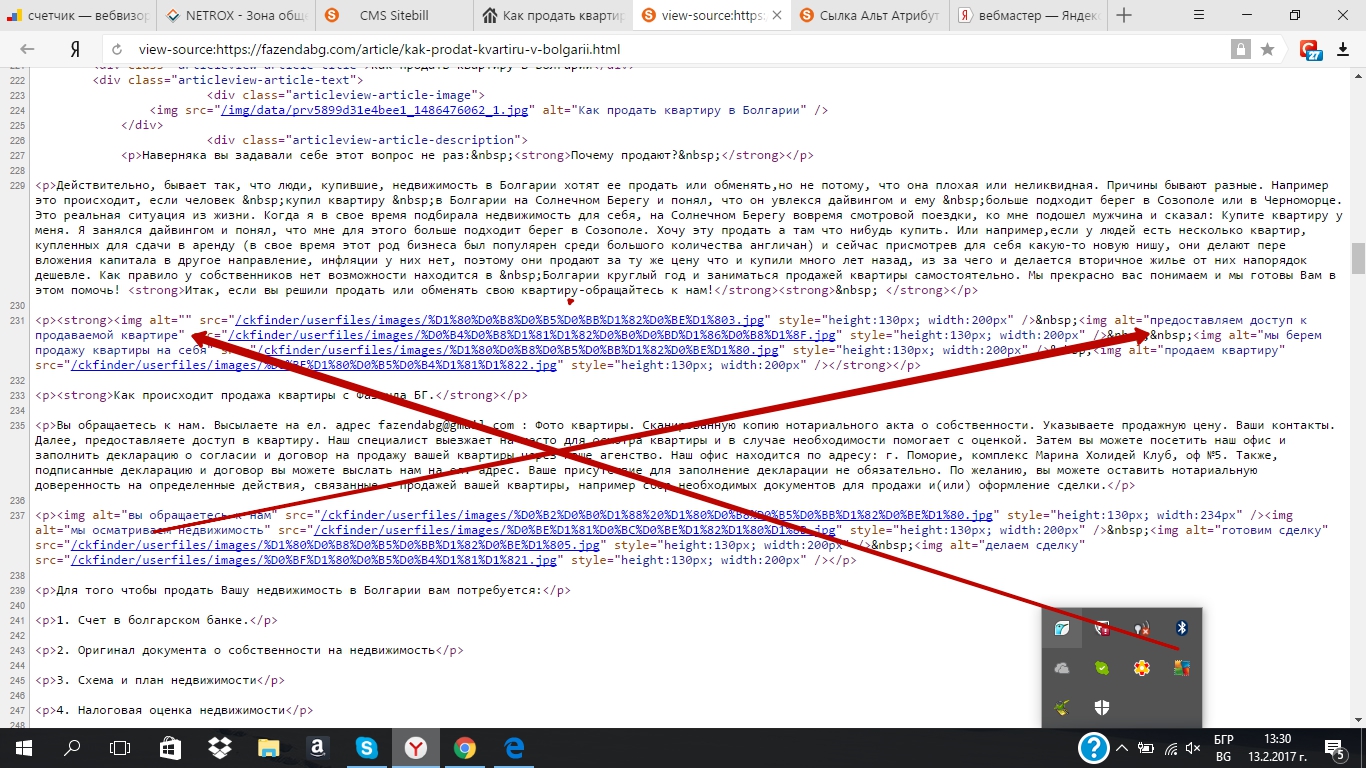Open the tray icon with the red X and signal
1366x768 pixels.
click(x=1141, y=628)
